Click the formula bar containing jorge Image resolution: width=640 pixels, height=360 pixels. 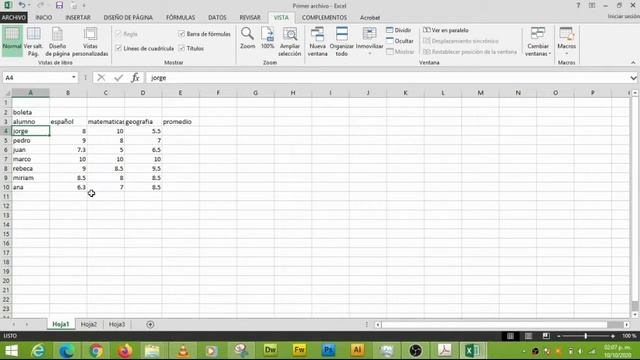[388, 78]
